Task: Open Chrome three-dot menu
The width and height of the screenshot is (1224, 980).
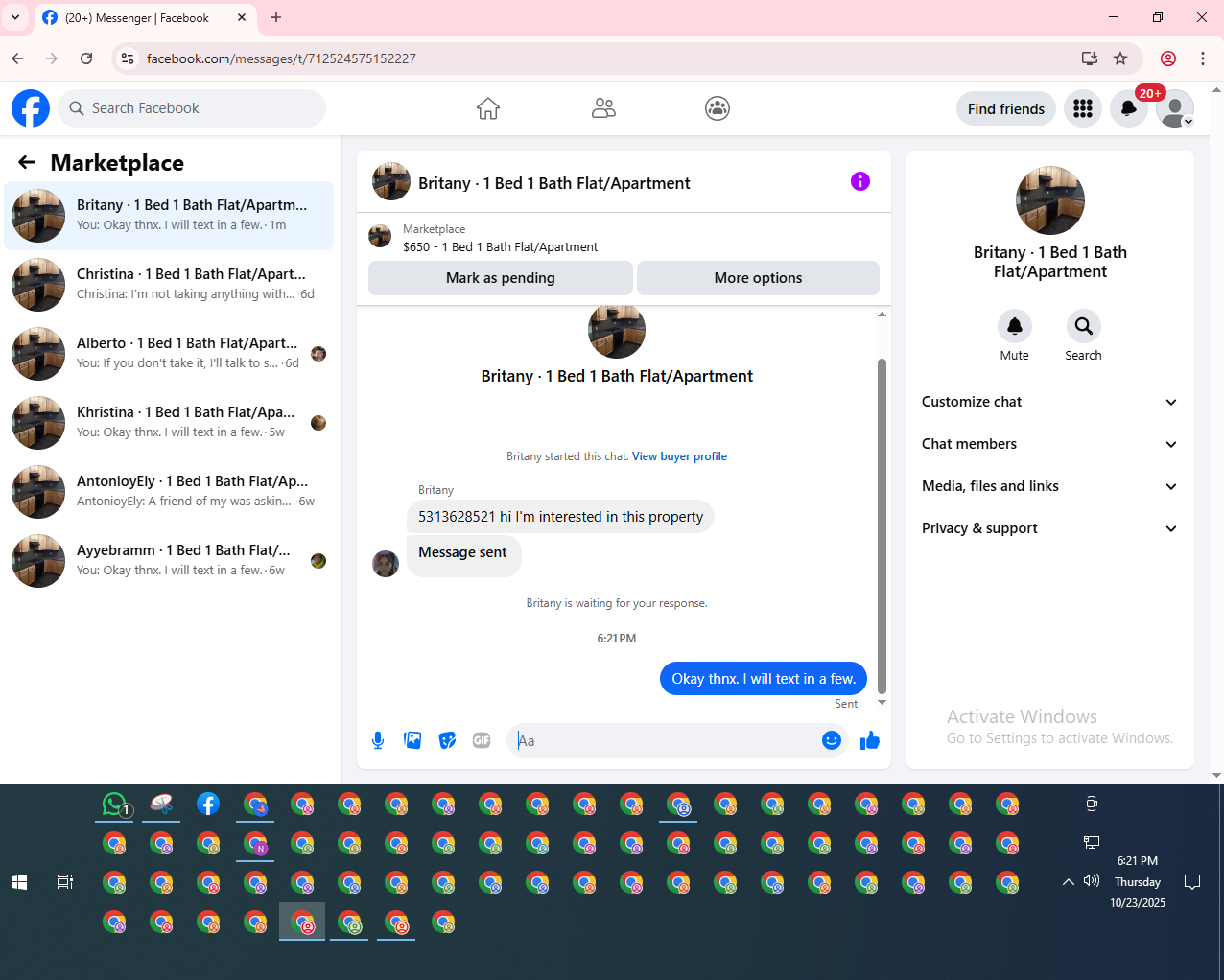Action: [1203, 58]
